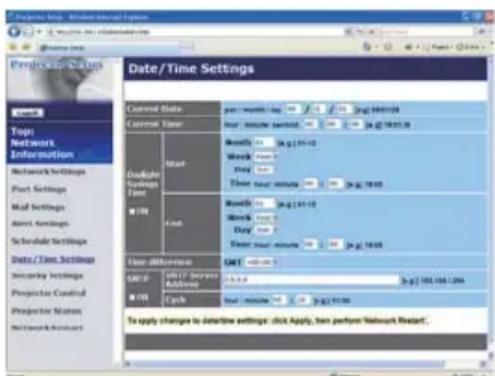Open Mail Settings in the sidebar
This screenshot has height=376, width=495.
click(38, 207)
